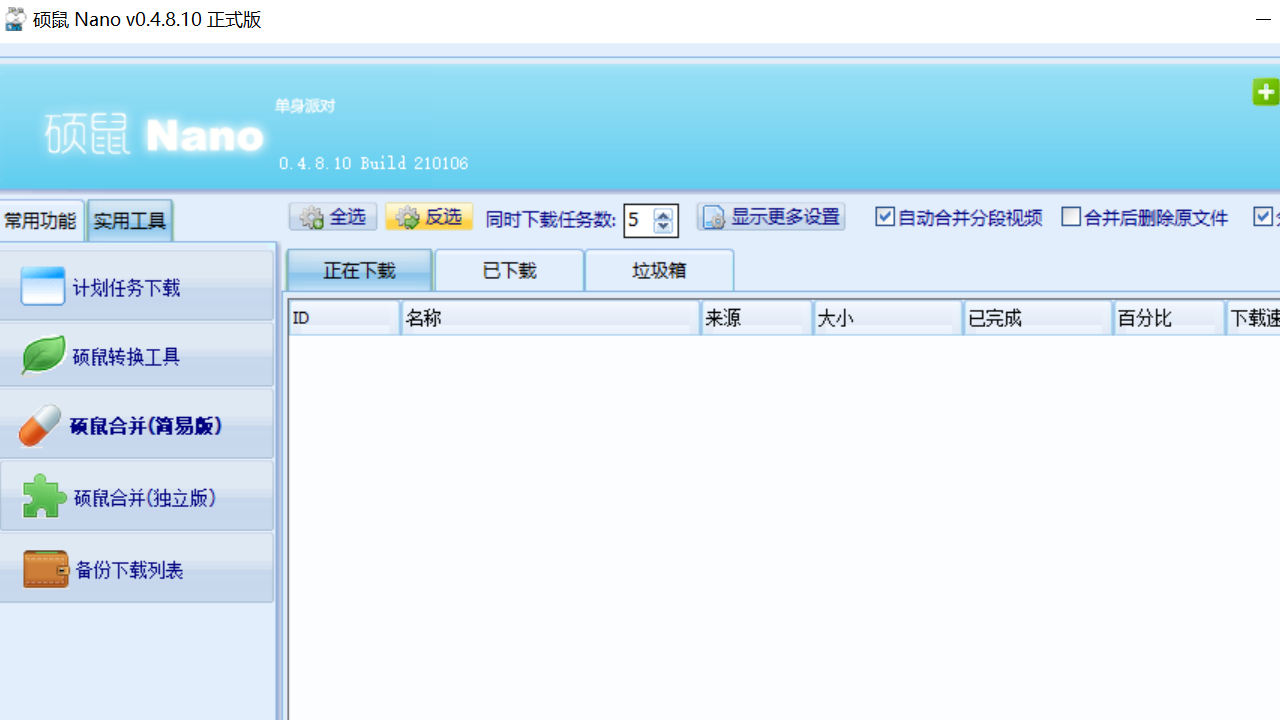Sort by 百分比 column header
The image size is (1280, 720).
[x=1169, y=318]
